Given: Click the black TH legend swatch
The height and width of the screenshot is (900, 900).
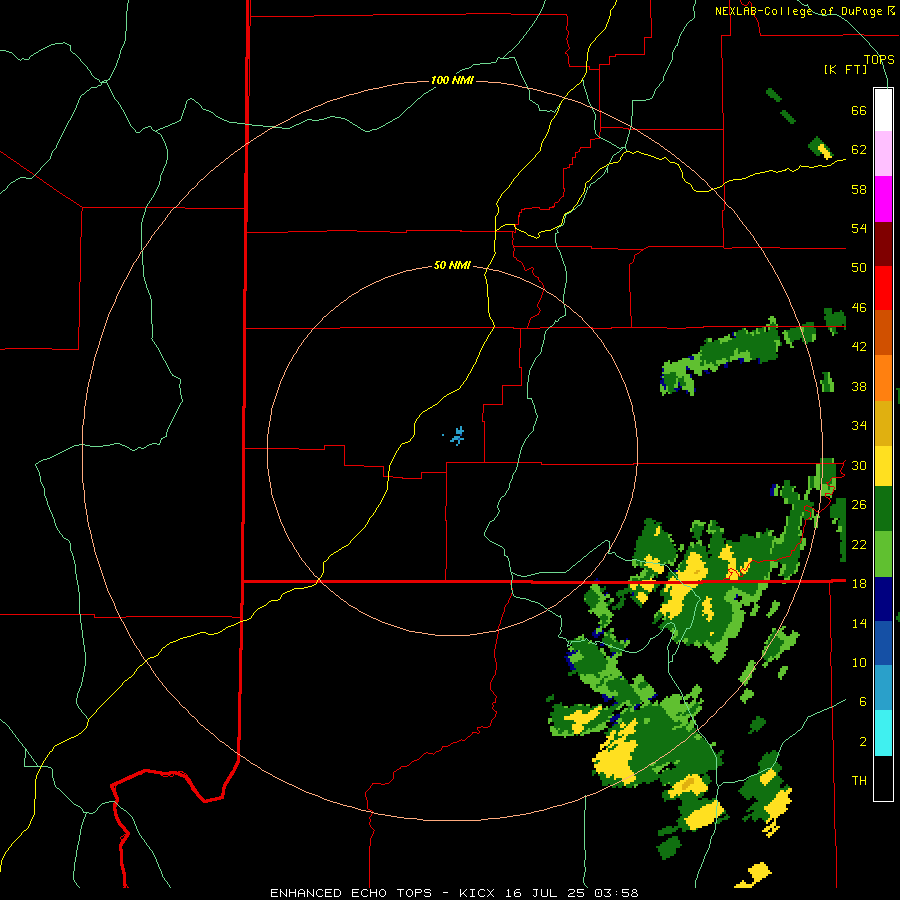Looking at the screenshot, I should coord(883,778).
